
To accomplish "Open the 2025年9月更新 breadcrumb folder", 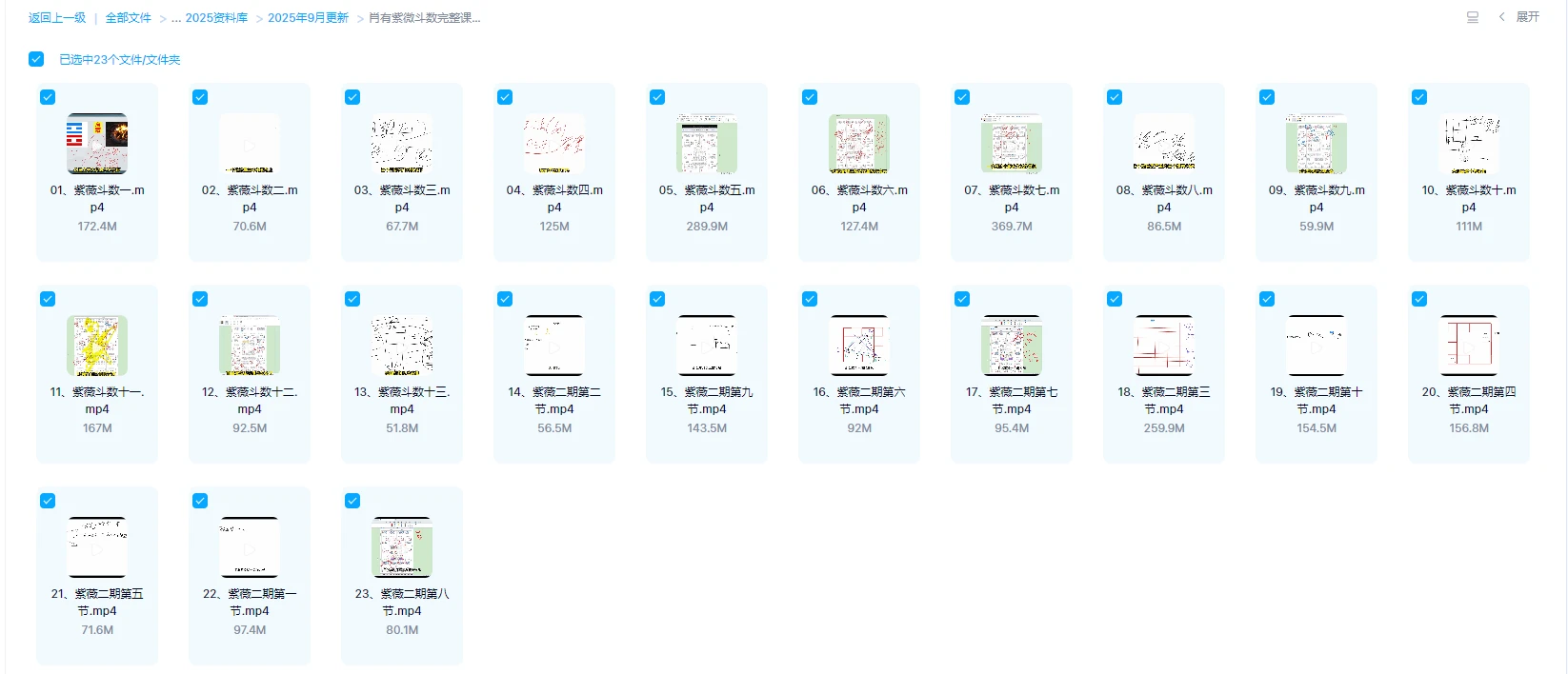I will point(308,18).
